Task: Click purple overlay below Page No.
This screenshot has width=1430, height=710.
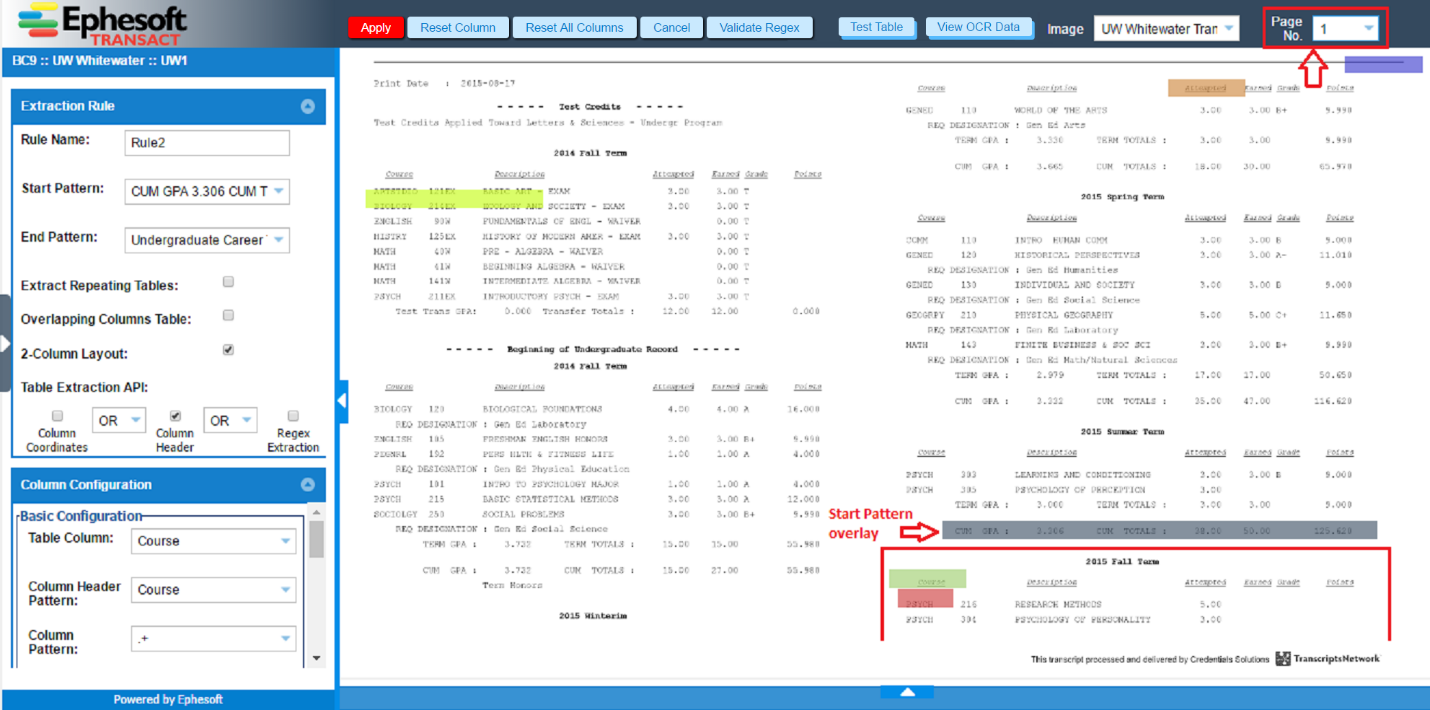Action: pyautogui.click(x=1383, y=65)
